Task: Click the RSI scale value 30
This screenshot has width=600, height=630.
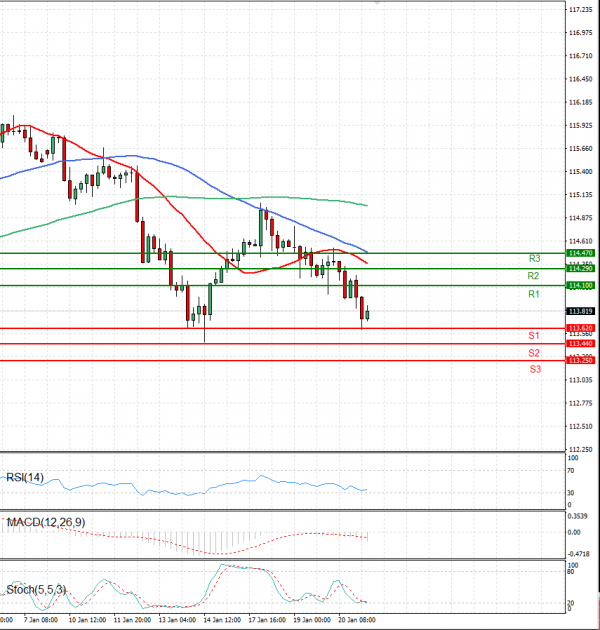Action: [571, 493]
